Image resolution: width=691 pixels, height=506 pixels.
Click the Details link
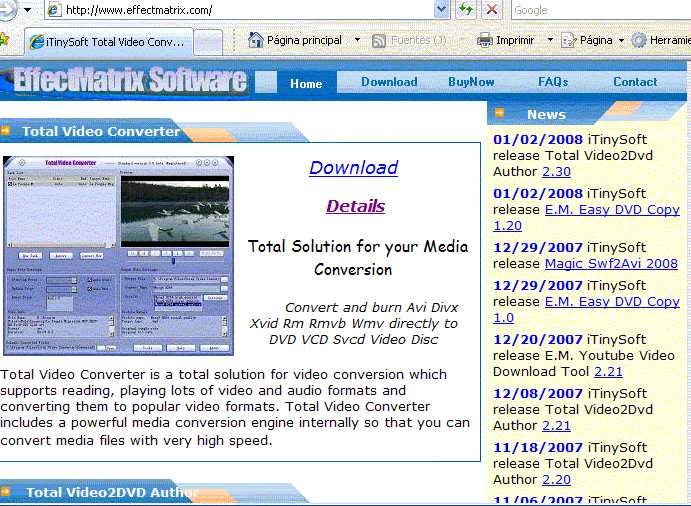[355, 206]
